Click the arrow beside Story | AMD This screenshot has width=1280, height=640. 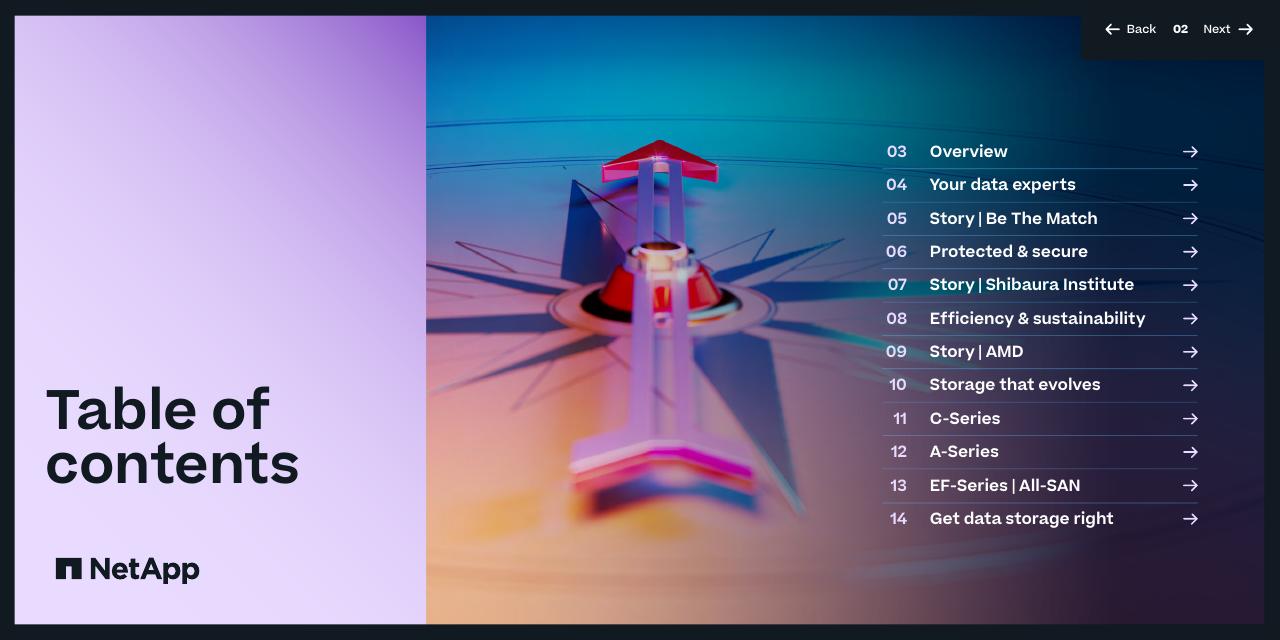point(1190,352)
